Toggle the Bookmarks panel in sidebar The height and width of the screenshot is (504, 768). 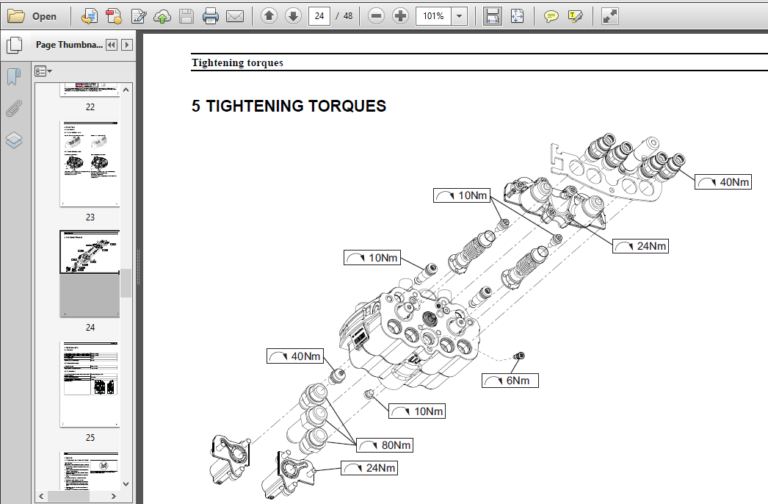pos(14,76)
